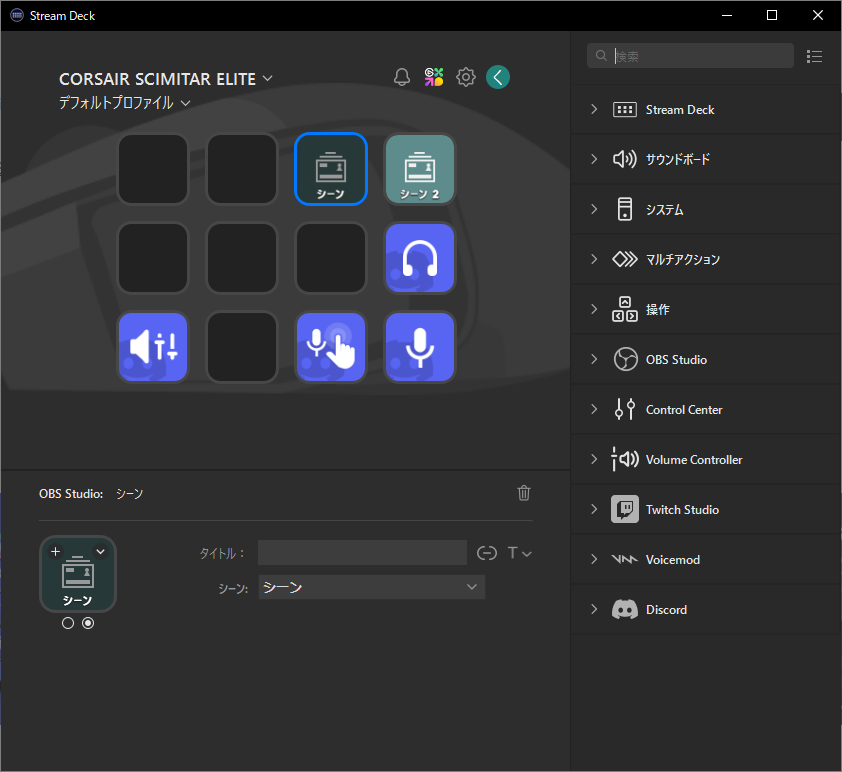Expand the Twitch Studio category chevron
Viewport: 842px width, 772px height.
(594, 509)
